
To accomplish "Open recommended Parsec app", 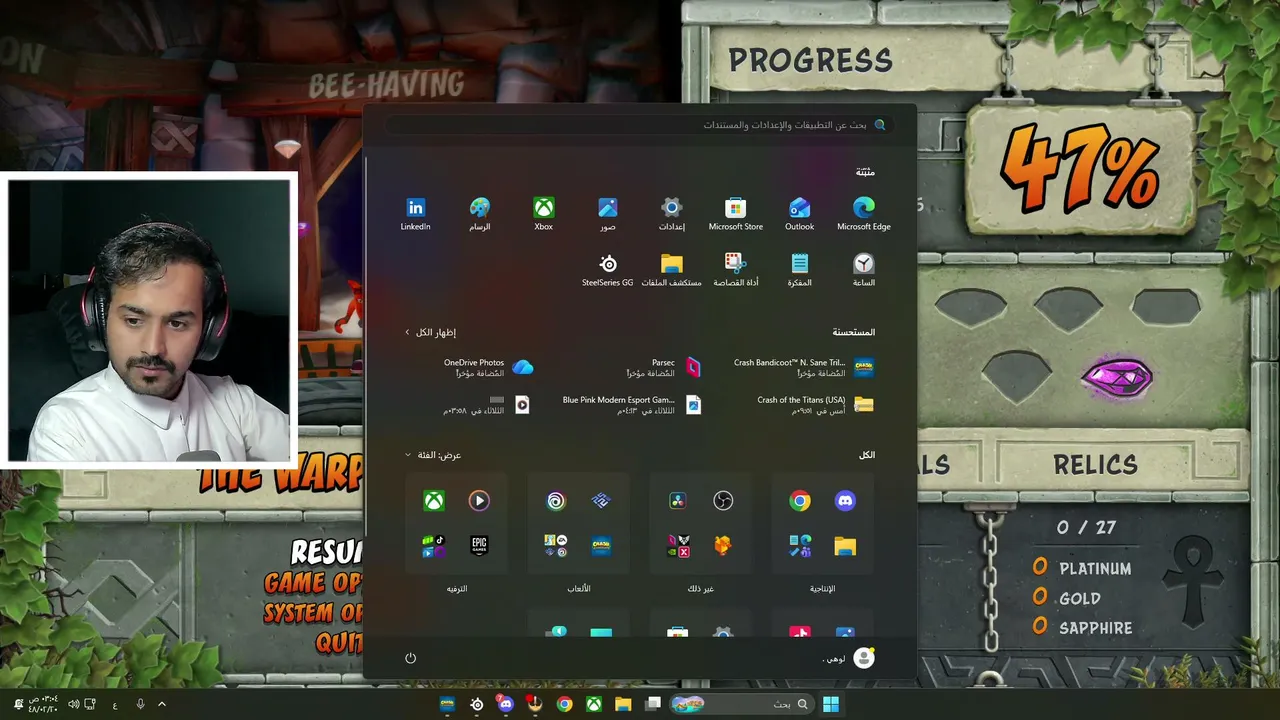I will tap(663, 368).
